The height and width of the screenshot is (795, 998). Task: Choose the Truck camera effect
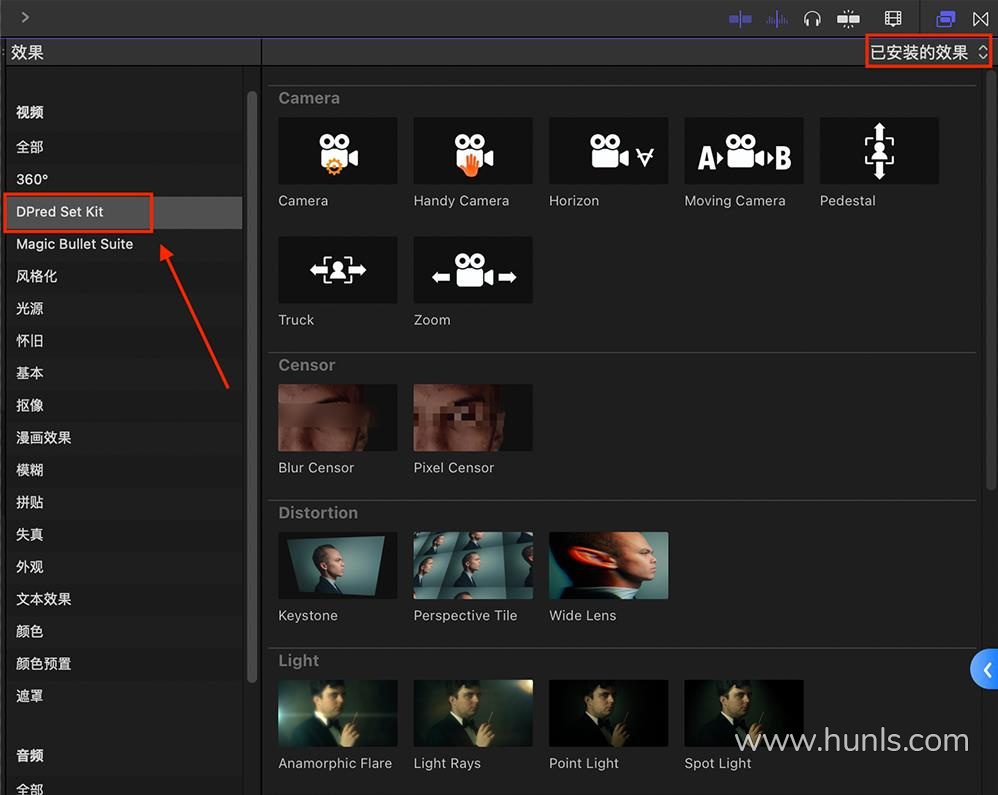(x=338, y=270)
